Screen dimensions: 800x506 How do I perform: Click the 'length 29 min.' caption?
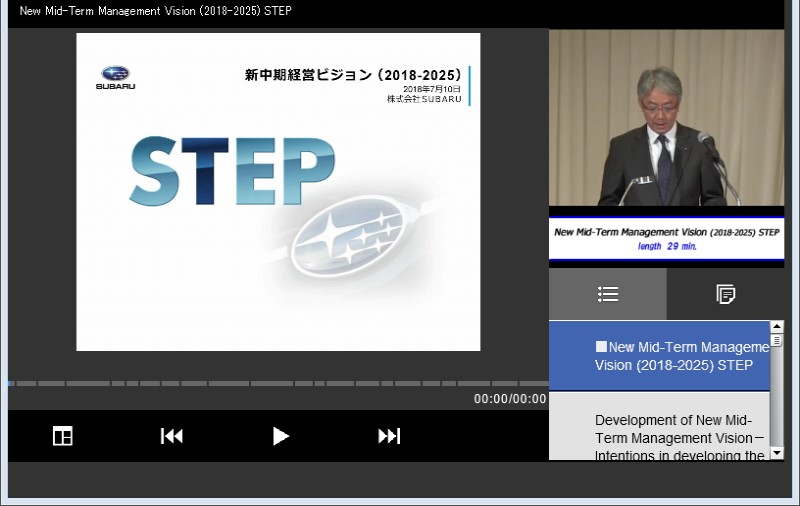[x=667, y=246]
